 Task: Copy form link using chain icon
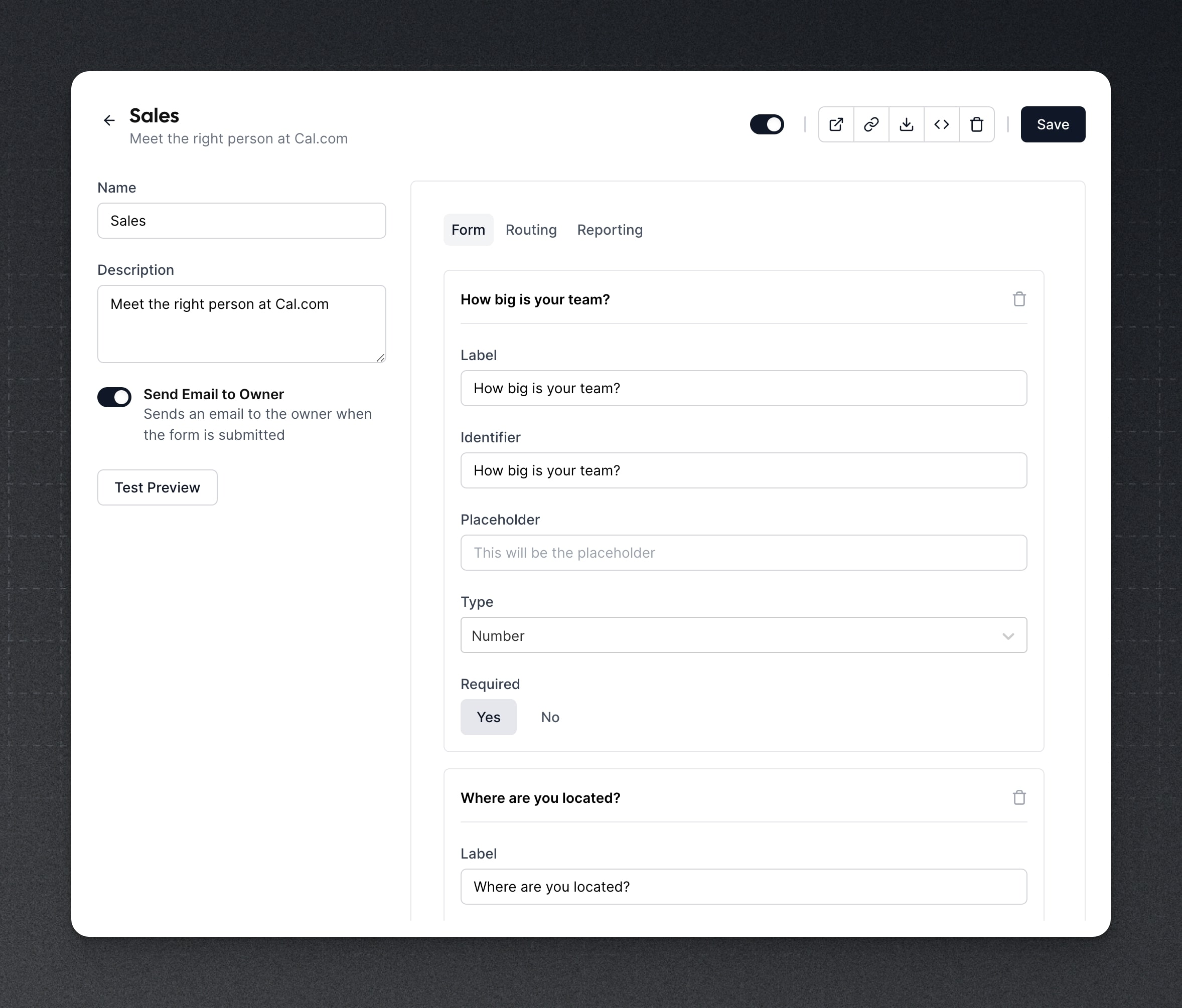[871, 124]
